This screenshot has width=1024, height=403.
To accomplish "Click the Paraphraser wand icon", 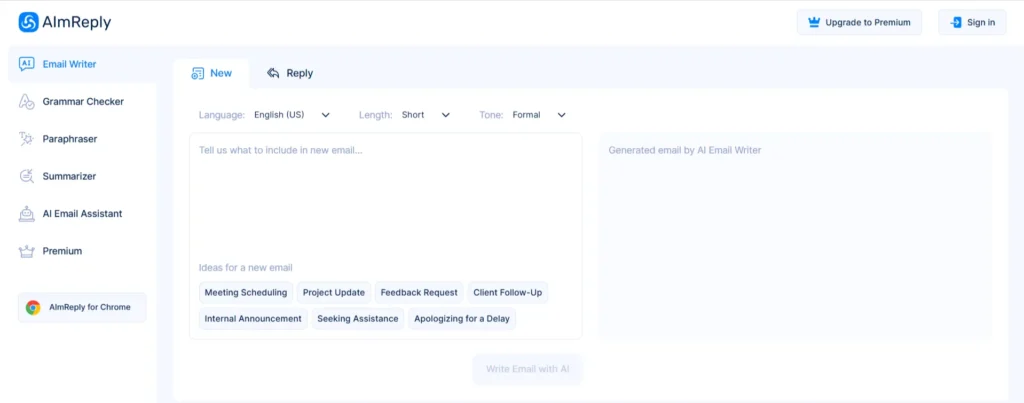I will (27, 138).
